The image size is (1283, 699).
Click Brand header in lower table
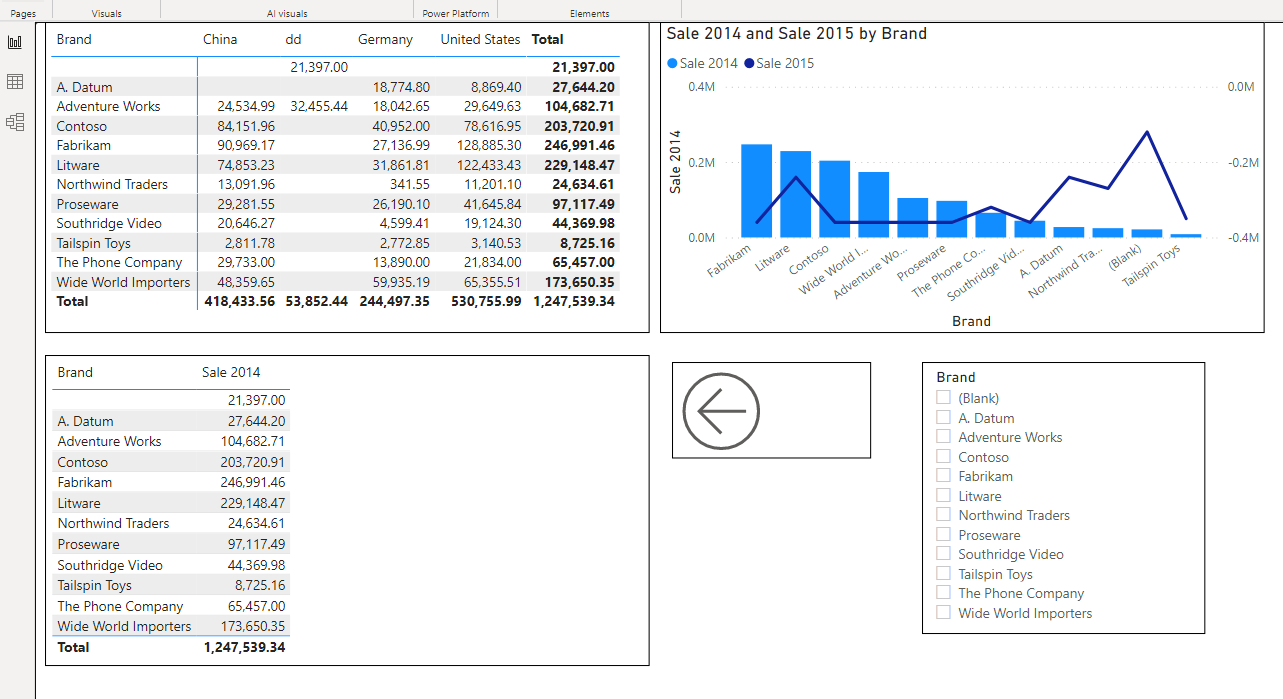75,372
